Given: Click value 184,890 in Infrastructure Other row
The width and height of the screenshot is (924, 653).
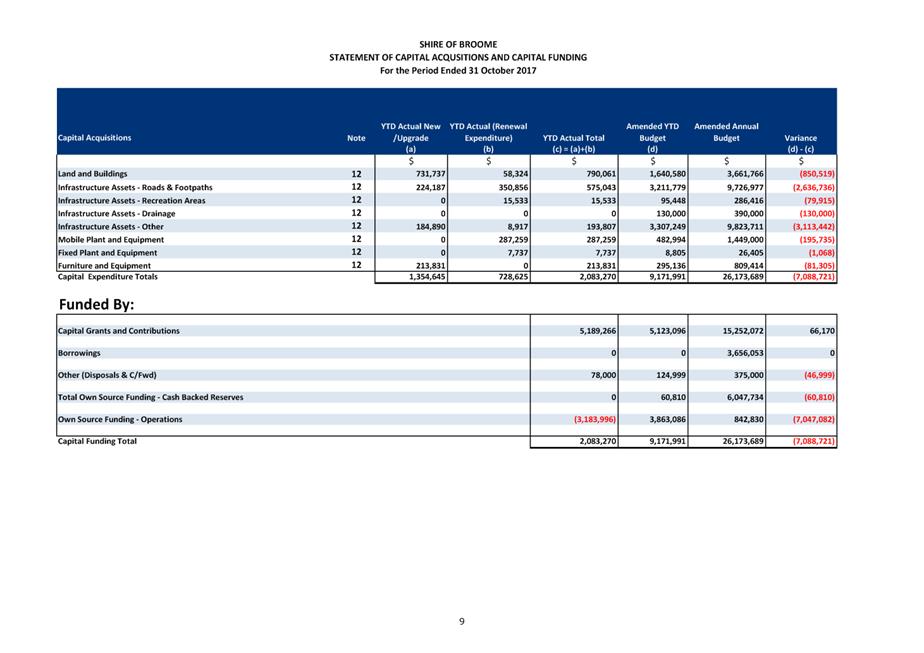Looking at the screenshot, I should pos(430,226).
